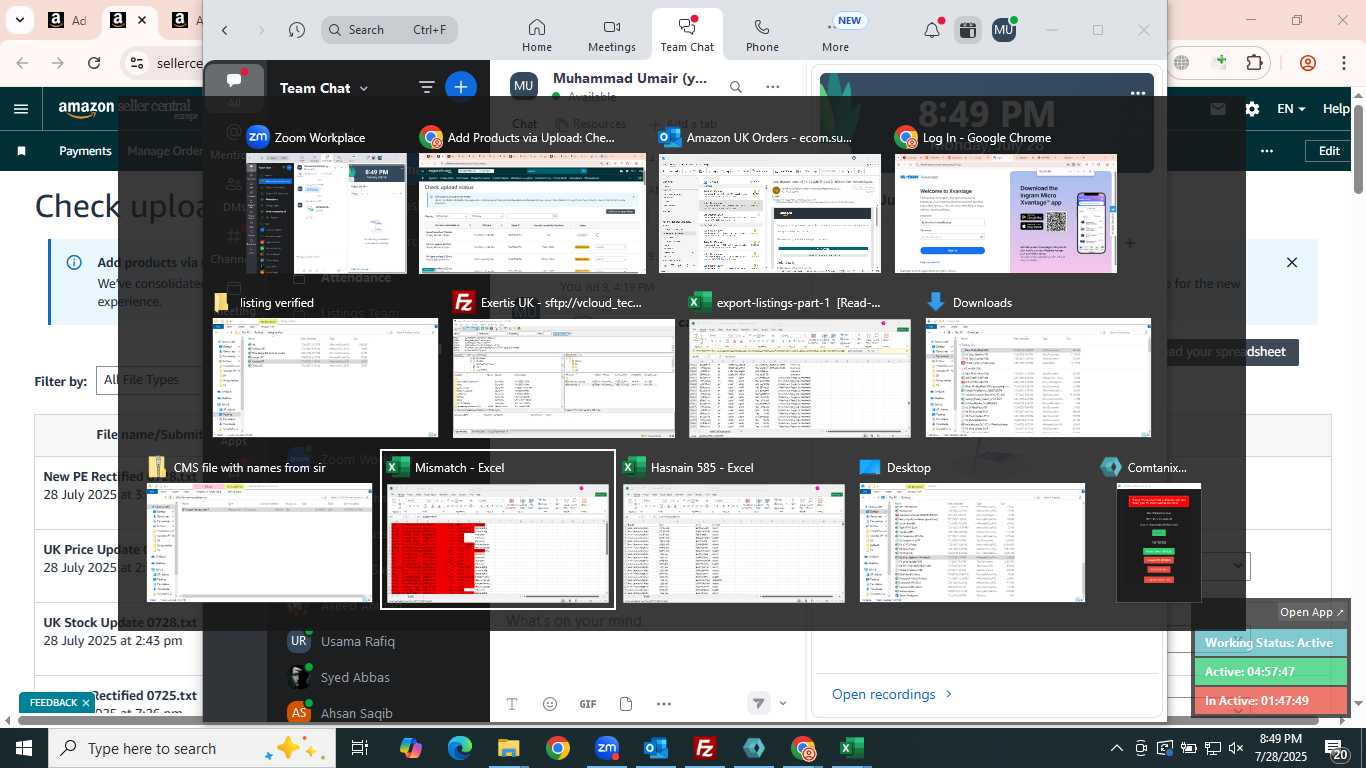
Task: Click search icon in Muhammad Umair chat header
Action: pyautogui.click(x=736, y=88)
